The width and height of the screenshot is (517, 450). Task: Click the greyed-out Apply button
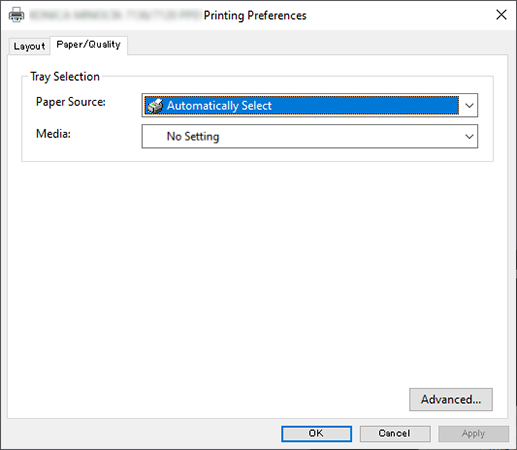pos(473,433)
